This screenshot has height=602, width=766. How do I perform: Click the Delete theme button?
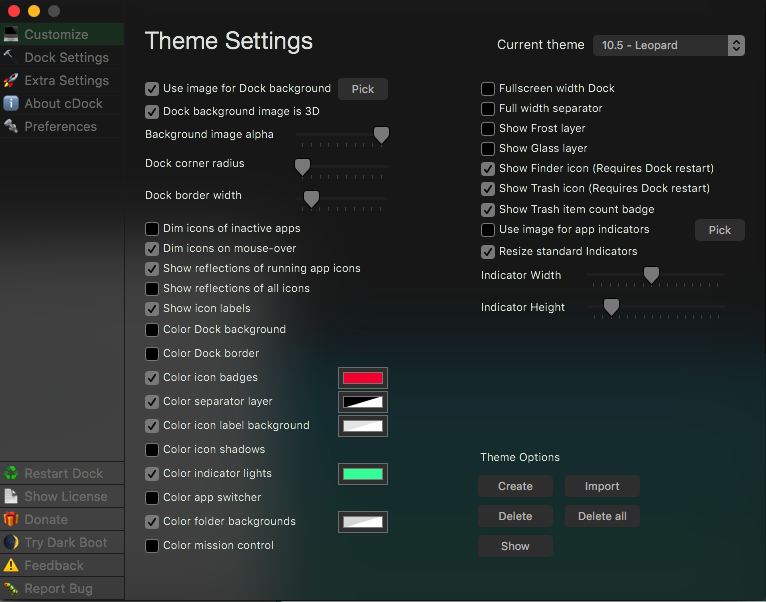(515, 516)
